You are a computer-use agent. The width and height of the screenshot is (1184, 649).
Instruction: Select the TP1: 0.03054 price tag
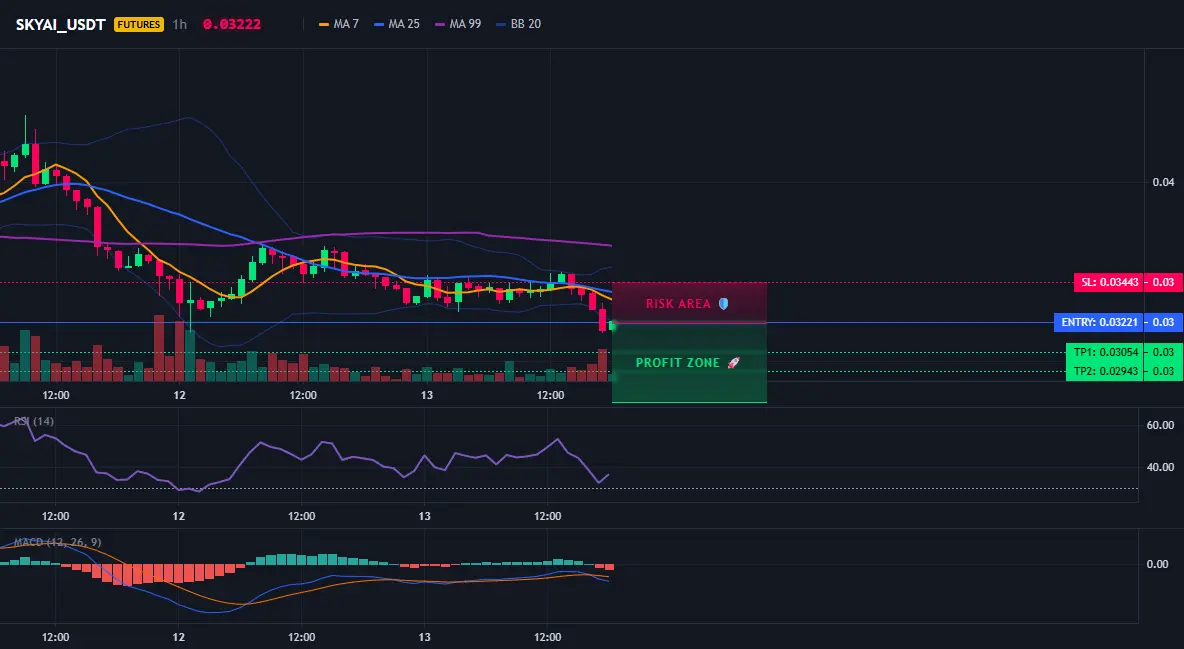pyautogui.click(x=1105, y=352)
